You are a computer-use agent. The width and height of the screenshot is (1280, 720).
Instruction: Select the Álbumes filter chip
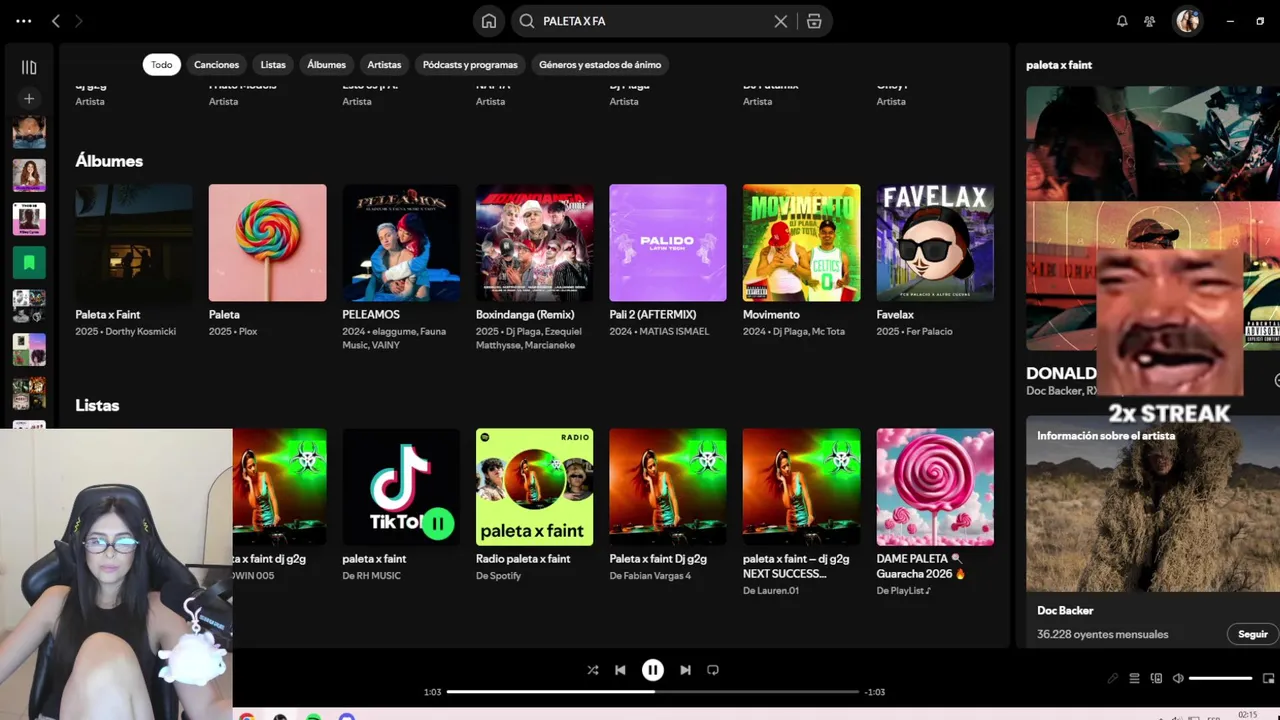[x=326, y=65]
